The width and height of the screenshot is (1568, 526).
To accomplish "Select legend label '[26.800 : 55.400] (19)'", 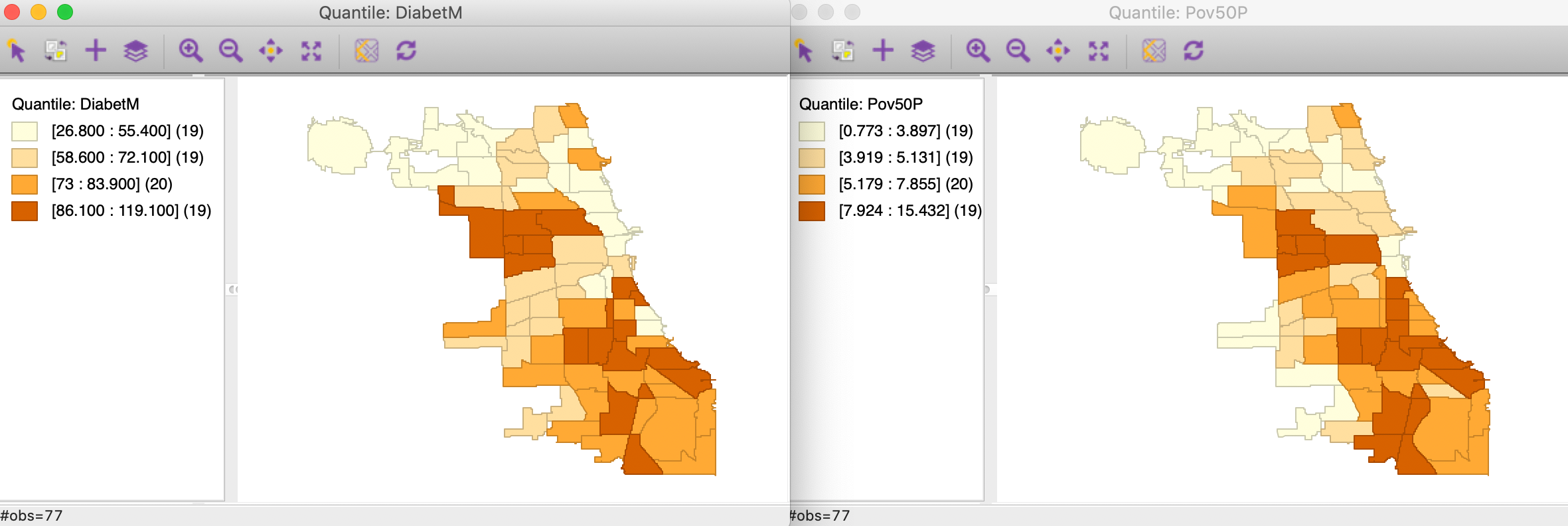I will (127, 131).
